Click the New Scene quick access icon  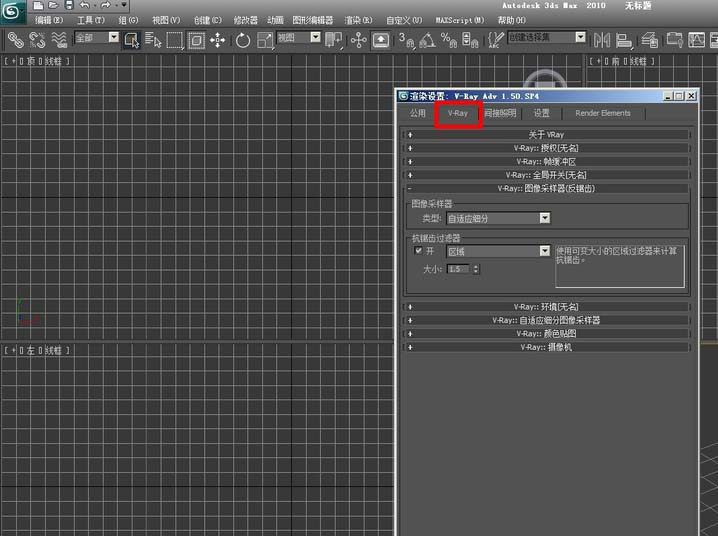click(39, 5)
